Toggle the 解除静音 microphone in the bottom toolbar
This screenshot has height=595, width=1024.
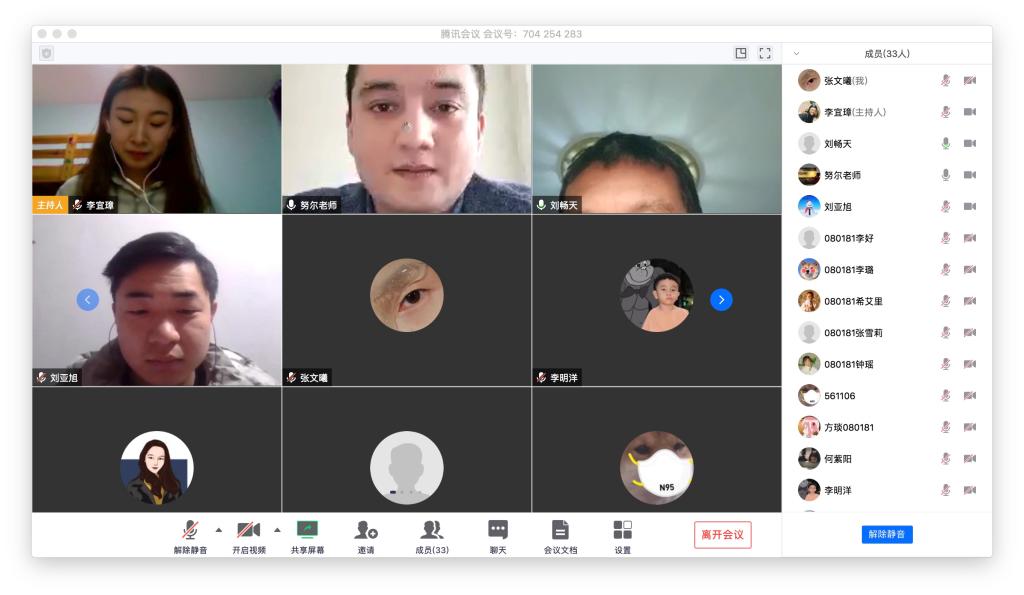pyautogui.click(x=190, y=531)
